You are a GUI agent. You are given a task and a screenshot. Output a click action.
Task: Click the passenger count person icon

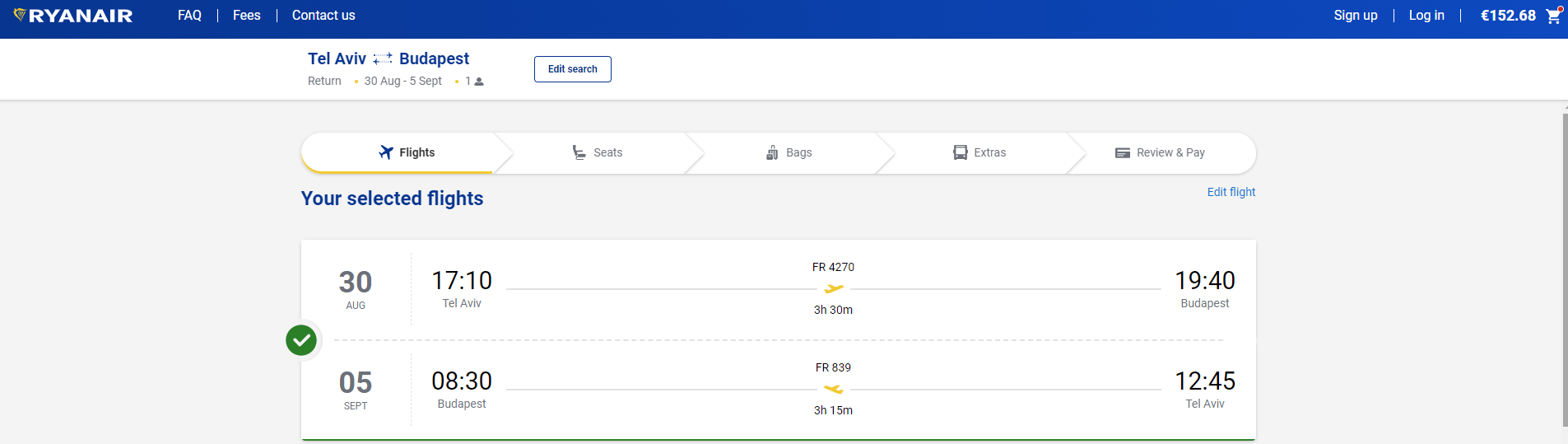pyautogui.click(x=479, y=82)
